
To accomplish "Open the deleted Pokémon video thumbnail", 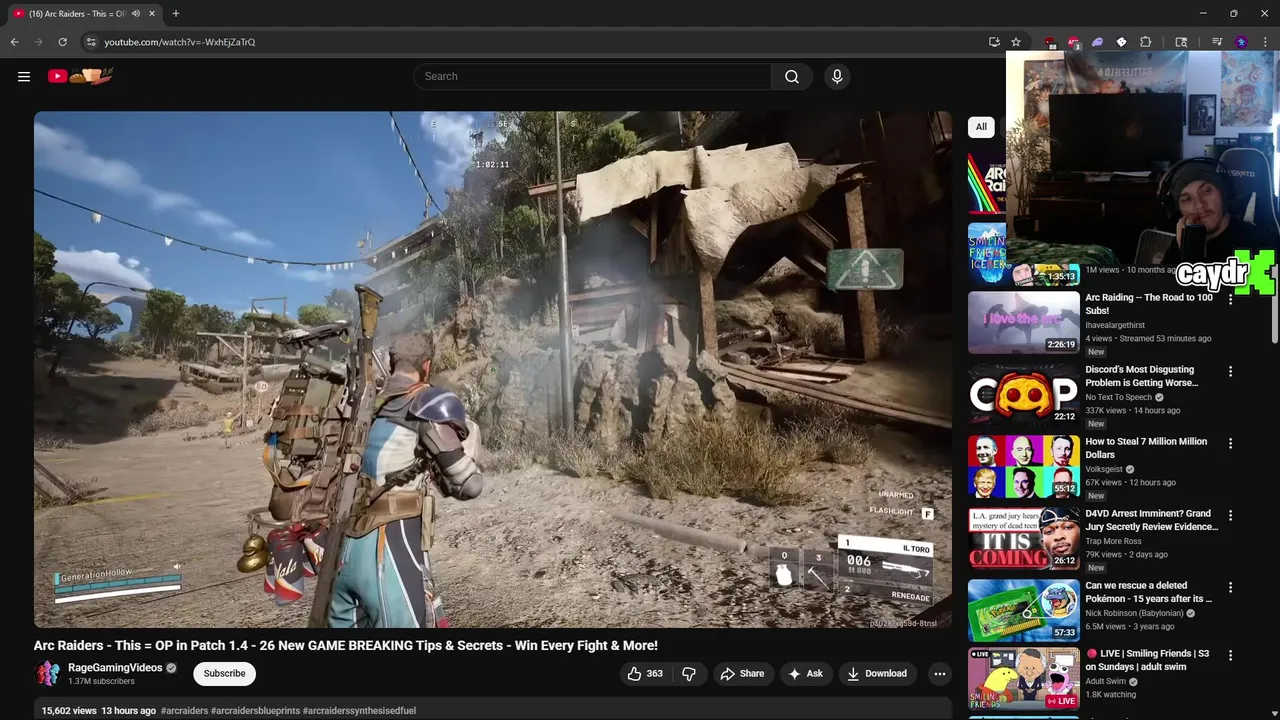I will [x=1024, y=610].
